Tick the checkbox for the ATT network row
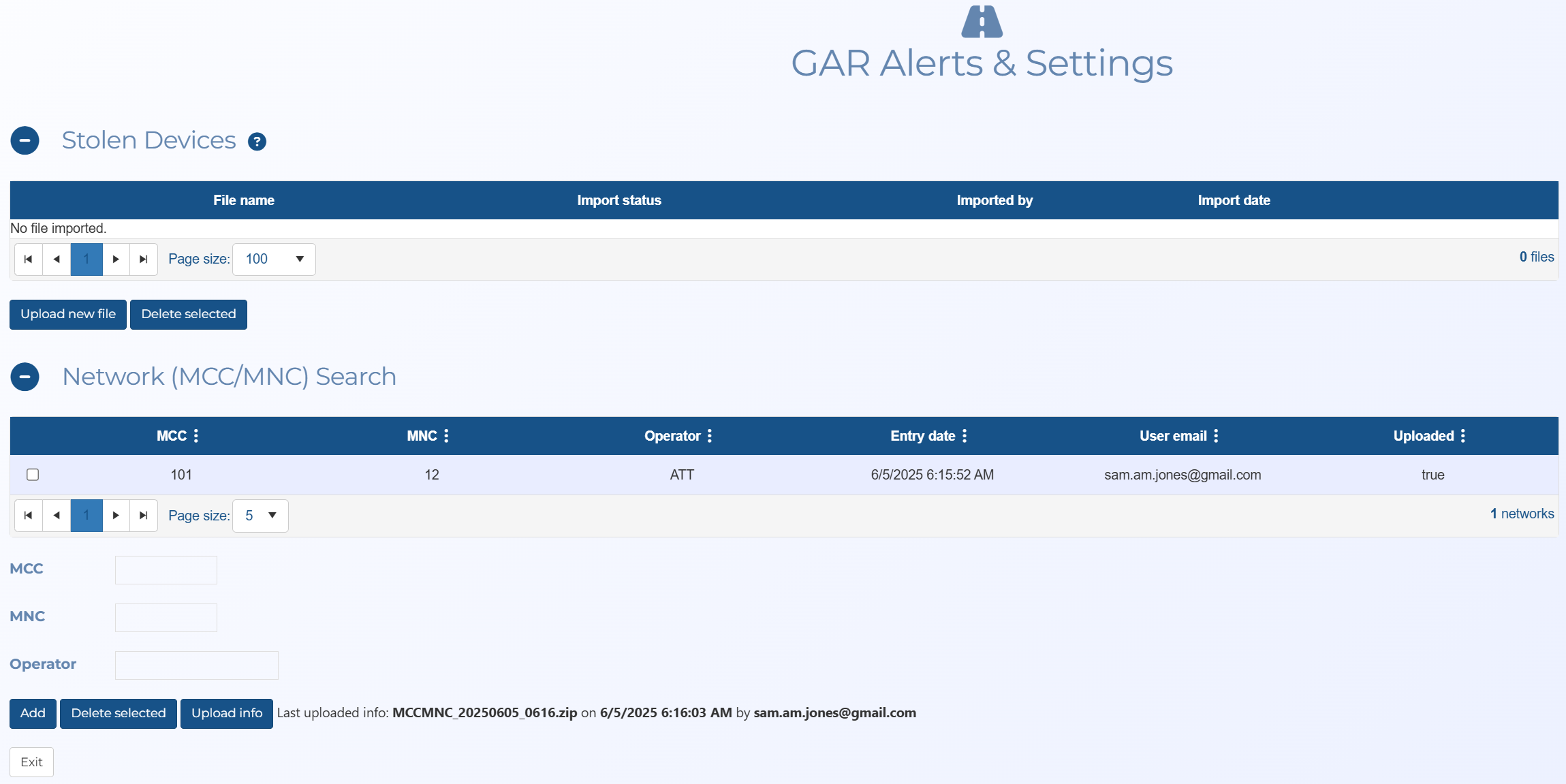 coord(33,475)
